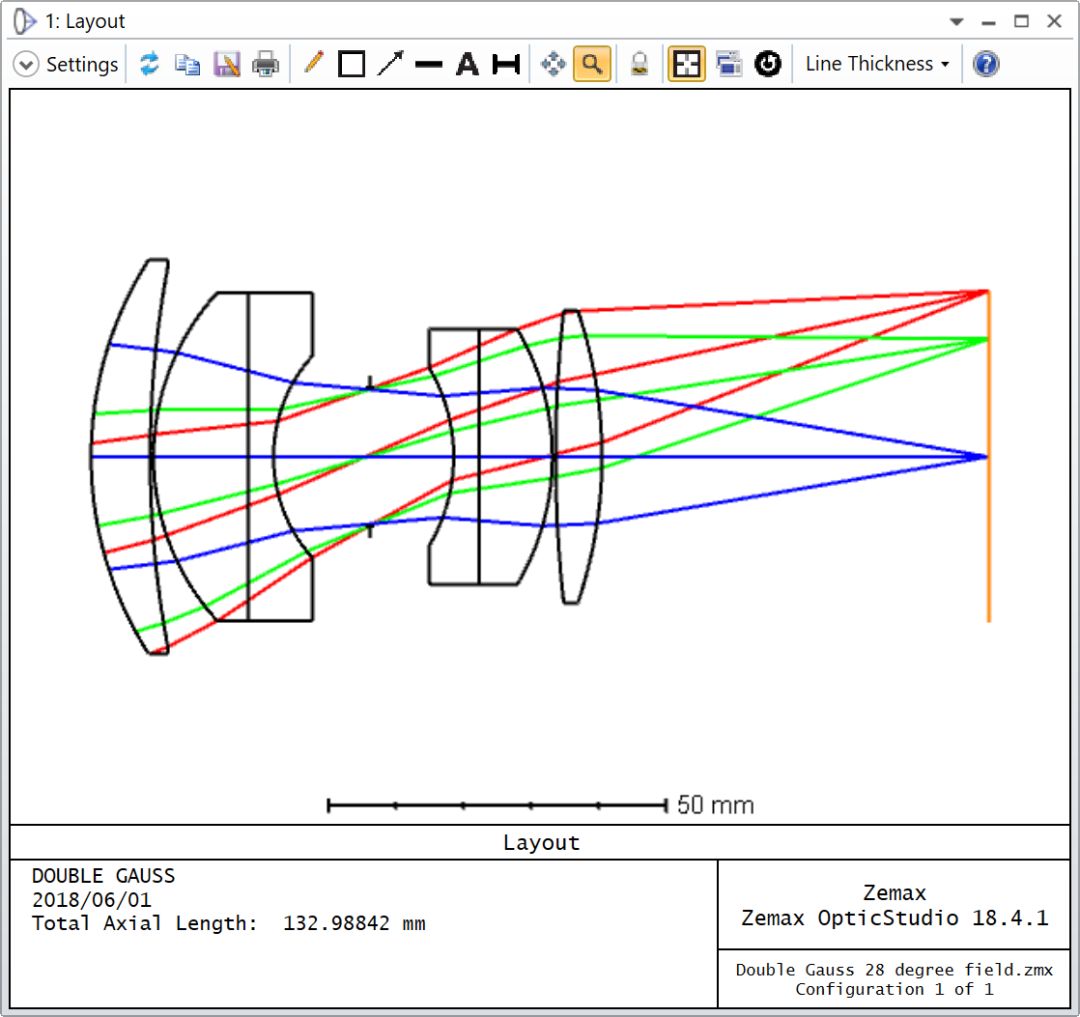1080x1017 pixels.
Task: Select the text annotation tool (A)
Action: pos(467,64)
